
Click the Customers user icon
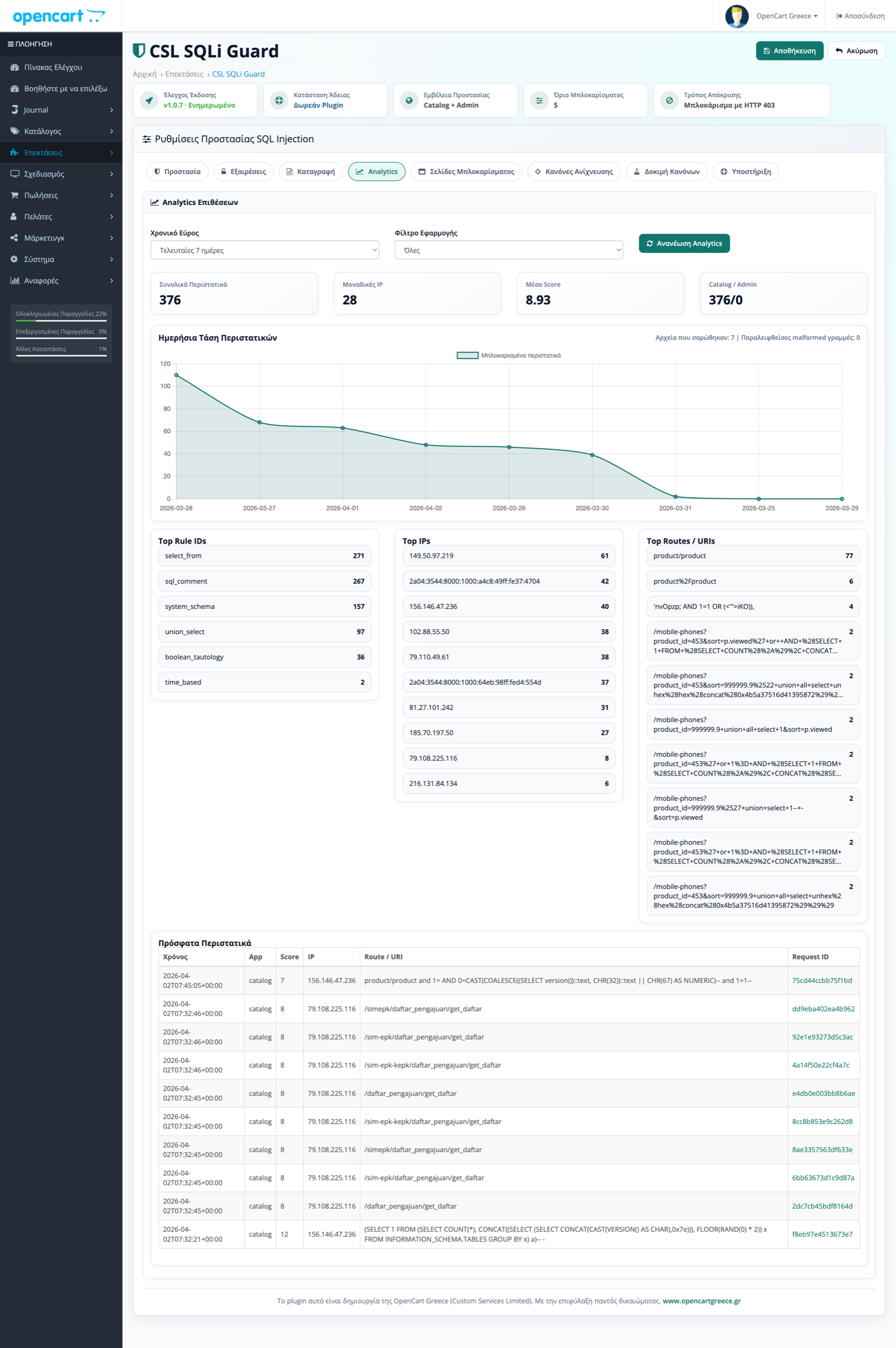13,216
